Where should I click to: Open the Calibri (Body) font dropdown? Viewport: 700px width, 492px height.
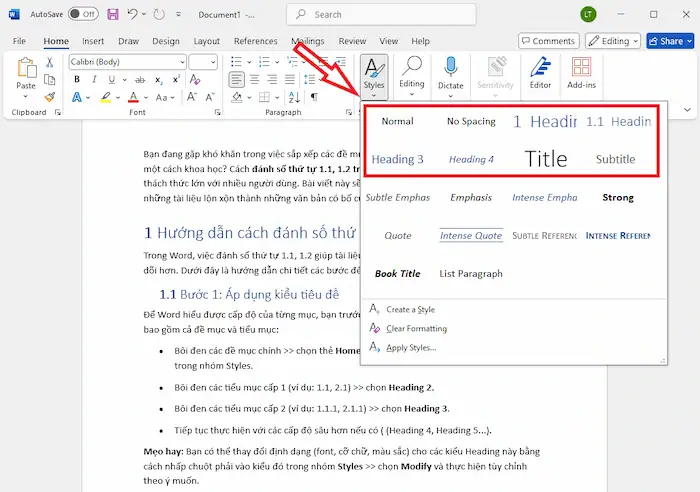point(127,62)
